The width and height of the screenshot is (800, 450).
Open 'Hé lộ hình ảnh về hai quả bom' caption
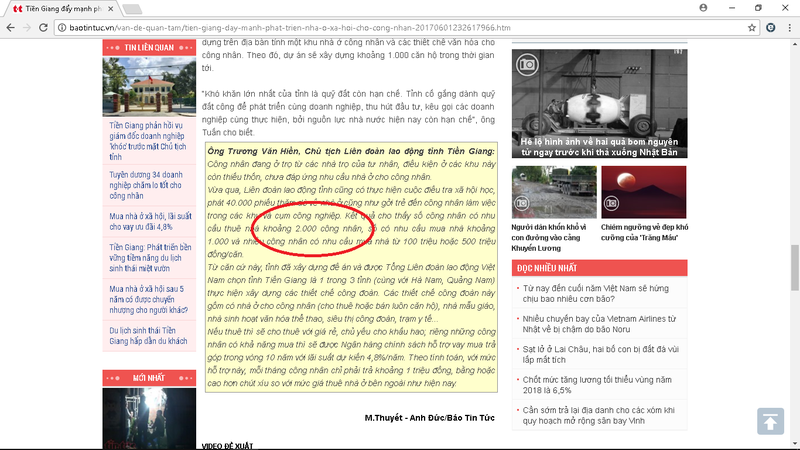[599, 147]
